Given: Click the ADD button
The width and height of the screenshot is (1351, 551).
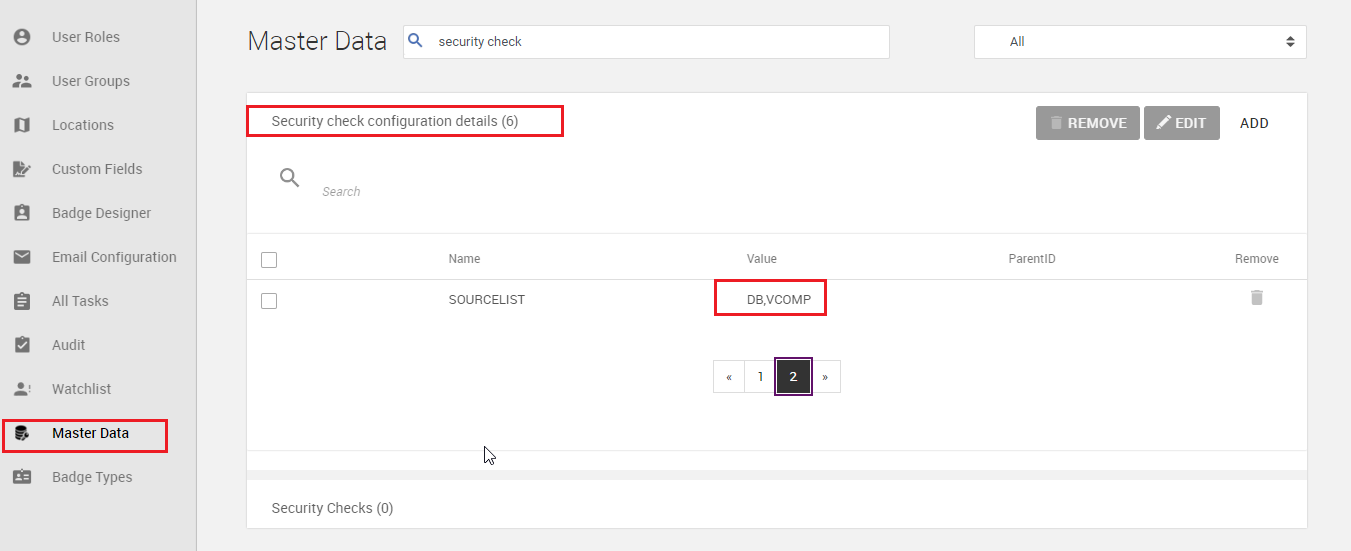Looking at the screenshot, I should pyautogui.click(x=1254, y=123).
